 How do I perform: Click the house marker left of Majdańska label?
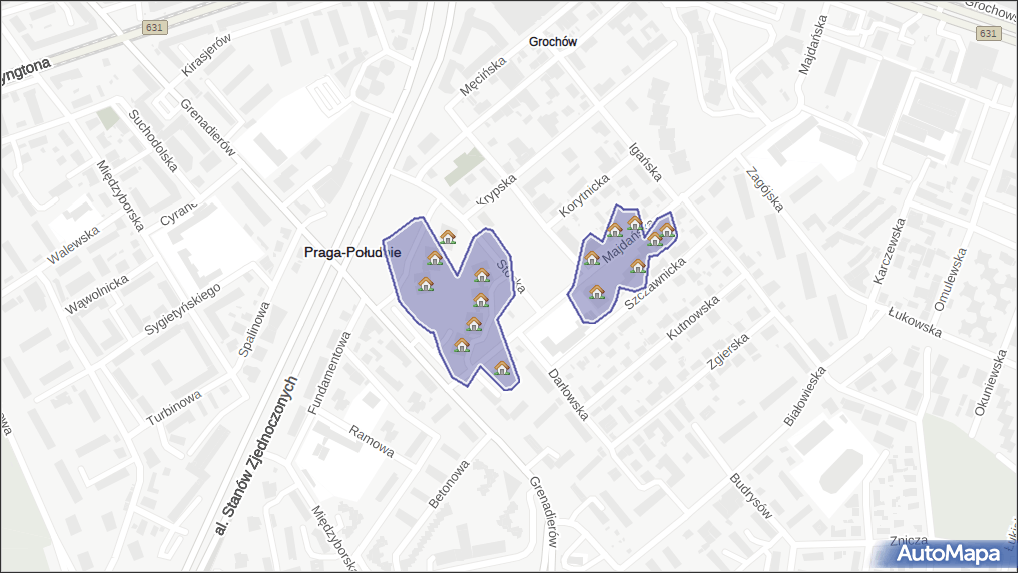(592, 258)
